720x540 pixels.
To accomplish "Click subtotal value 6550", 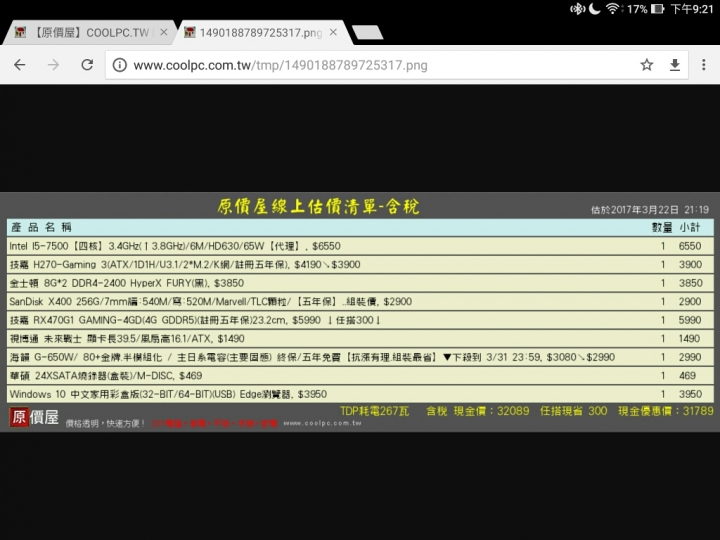I will pos(690,246).
